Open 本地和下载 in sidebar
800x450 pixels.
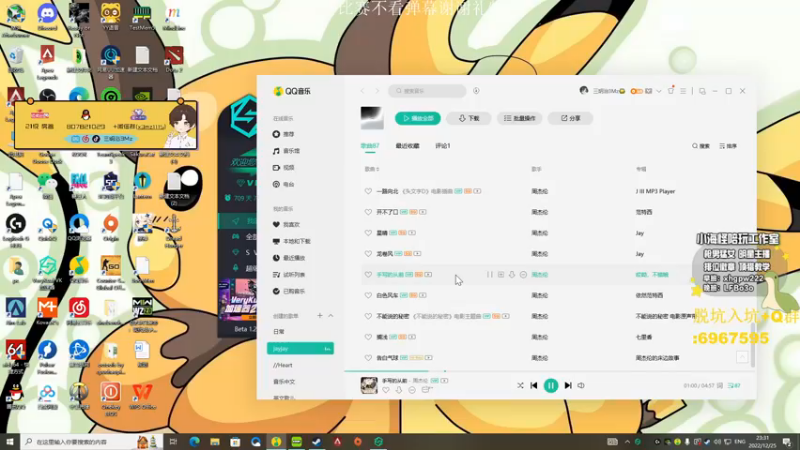click(291, 241)
